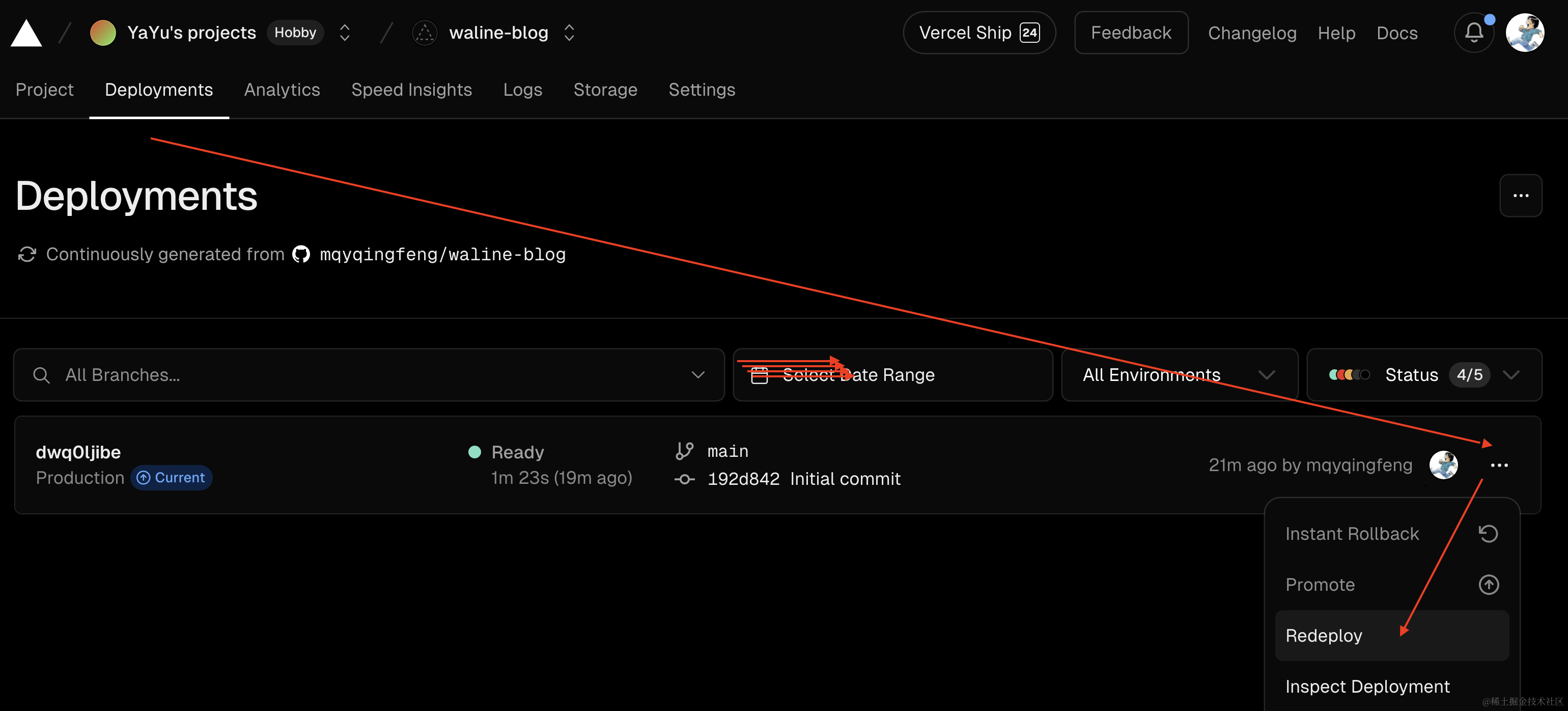Open the notifications bell
Image resolution: width=1568 pixels, height=711 pixels.
(x=1474, y=33)
